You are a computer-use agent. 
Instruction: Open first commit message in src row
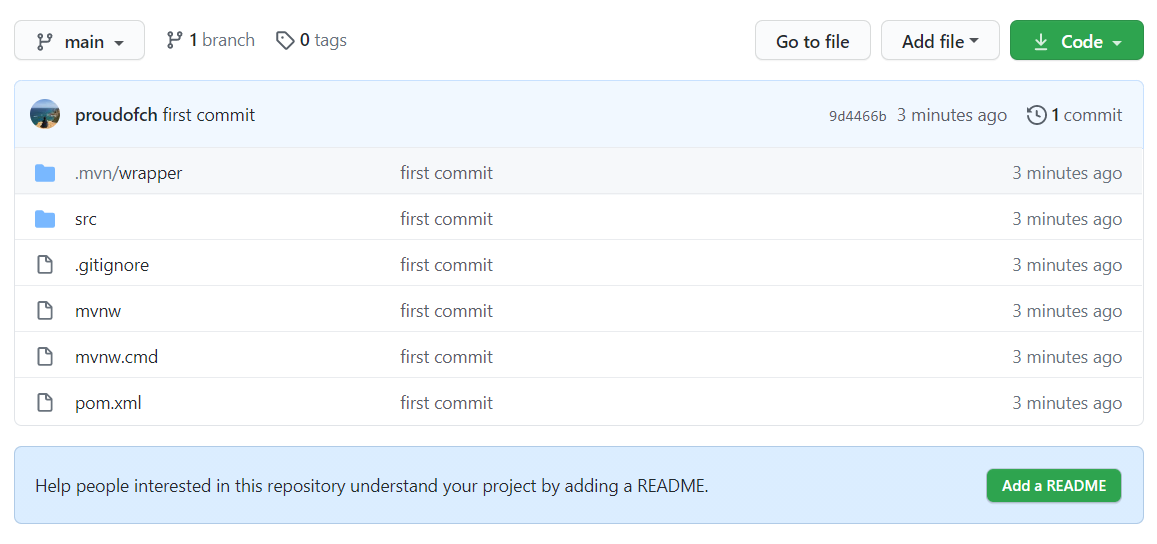(446, 219)
